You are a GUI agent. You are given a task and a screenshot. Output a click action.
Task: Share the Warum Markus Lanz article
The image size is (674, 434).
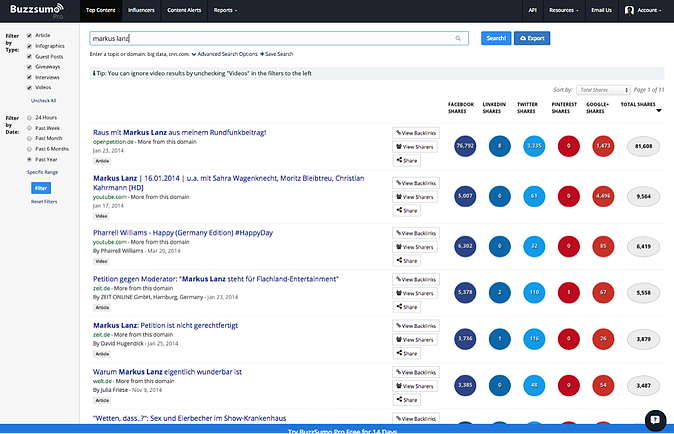click(x=407, y=400)
